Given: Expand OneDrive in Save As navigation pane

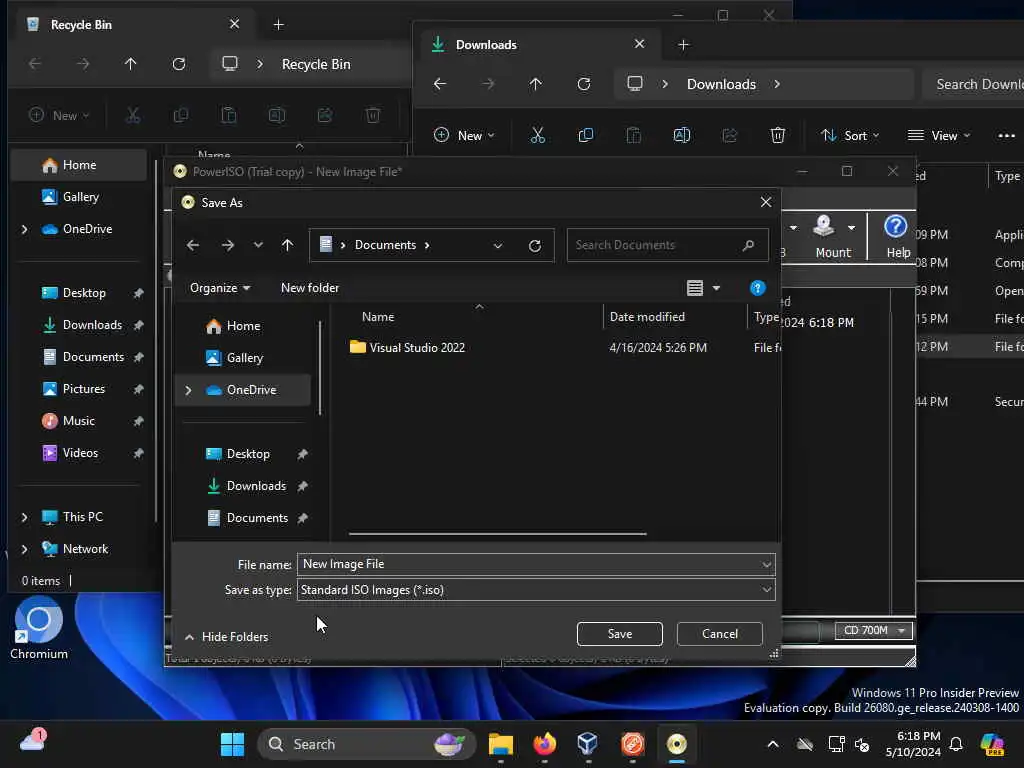Looking at the screenshot, I should coord(189,390).
